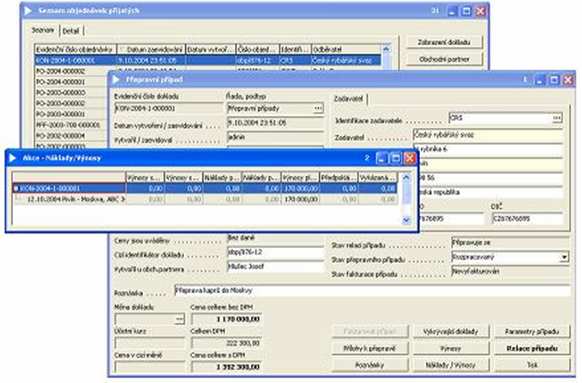Select order row PO-2004-000001
This screenshot has height=383, width=582.
(71, 82)
